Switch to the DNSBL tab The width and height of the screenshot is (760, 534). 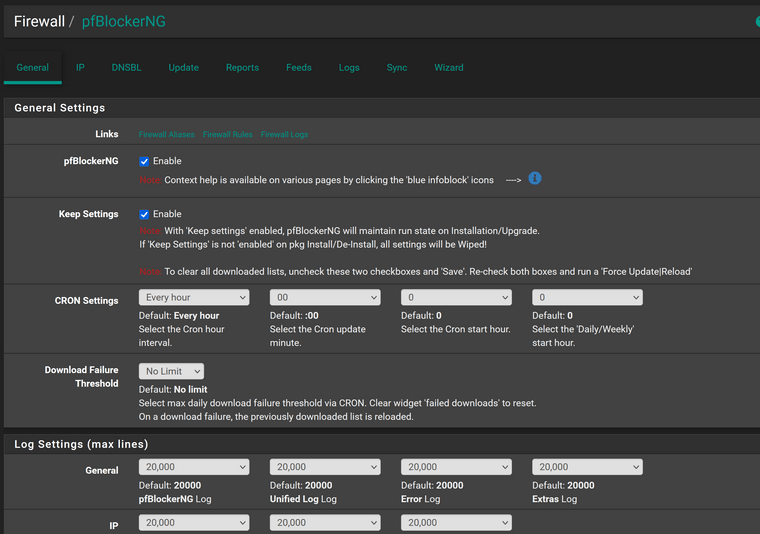(127, 67)
